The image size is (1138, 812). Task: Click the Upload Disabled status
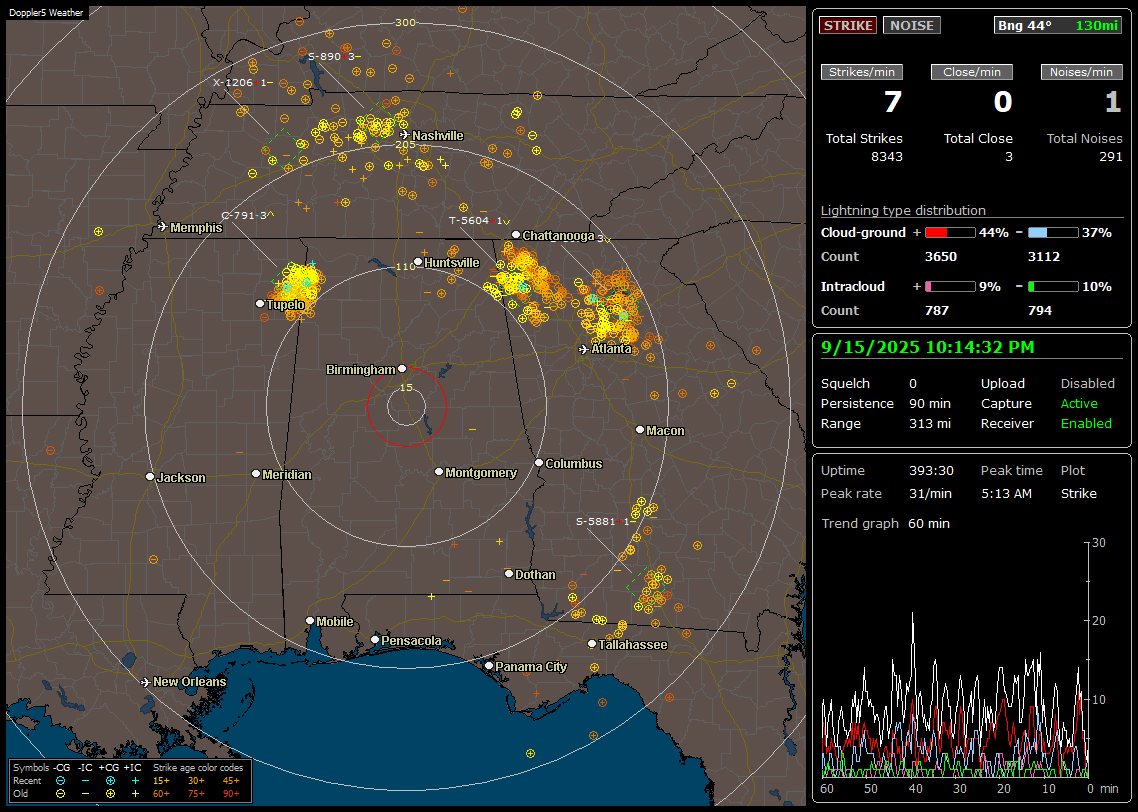1087,384
